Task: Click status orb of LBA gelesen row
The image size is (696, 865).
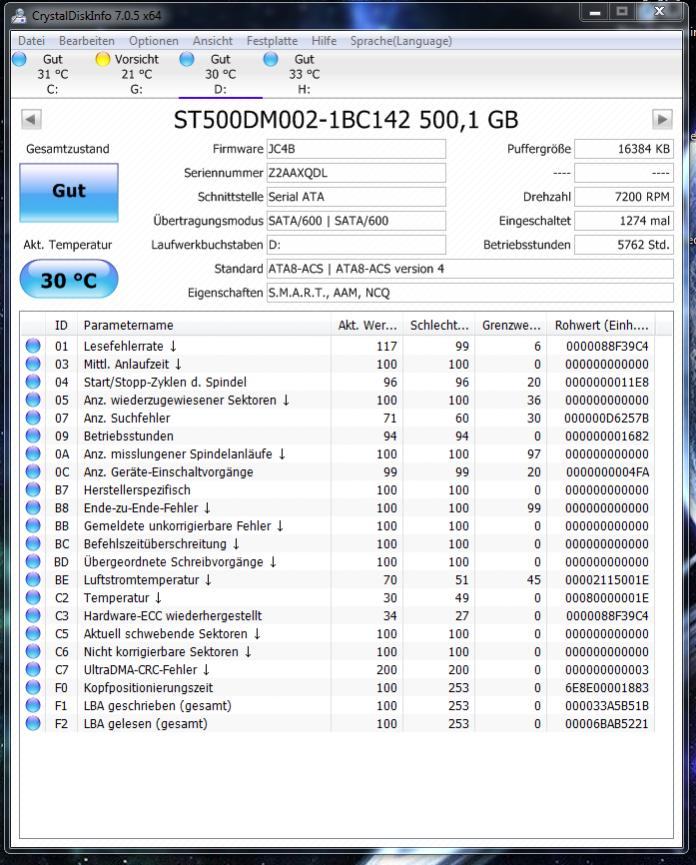Action: click(x=33, y=723)
